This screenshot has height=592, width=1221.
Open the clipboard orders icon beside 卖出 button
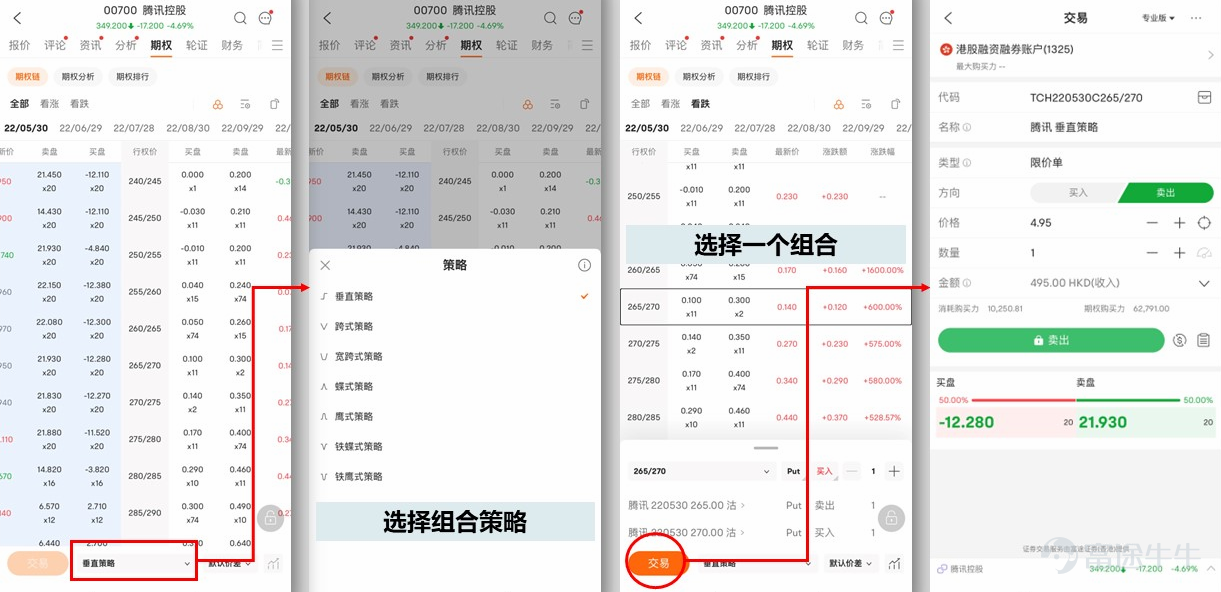coord(1204,340)
